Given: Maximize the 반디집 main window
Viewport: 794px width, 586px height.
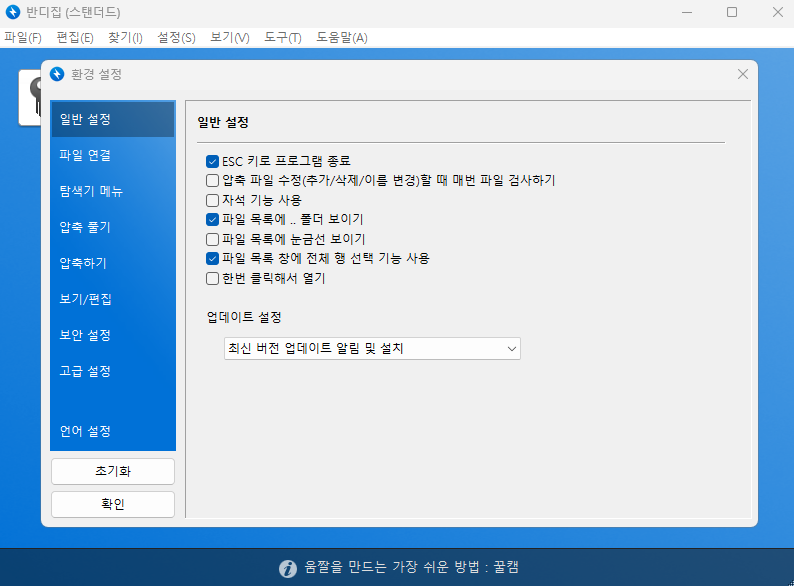Looking at the screenshot, I should (732, 12).
